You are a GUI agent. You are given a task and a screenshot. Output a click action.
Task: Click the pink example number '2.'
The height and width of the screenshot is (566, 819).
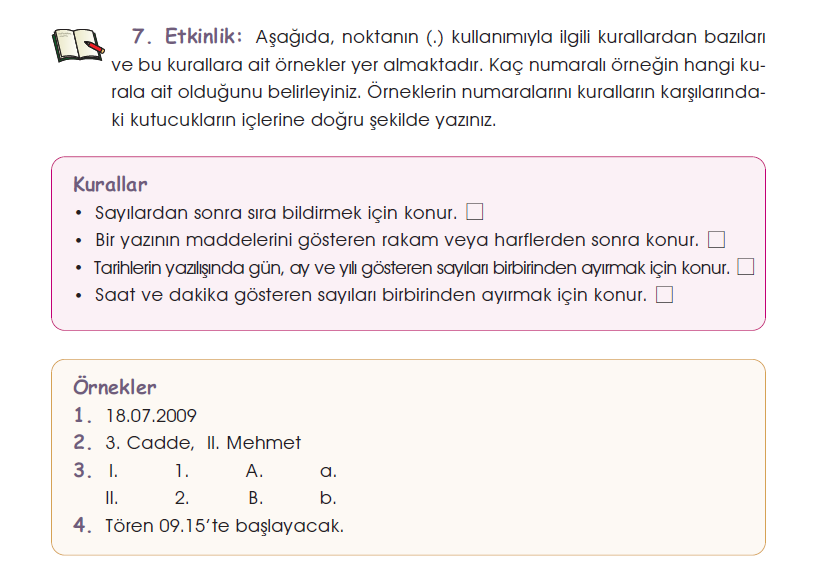[x=82, y=443]
